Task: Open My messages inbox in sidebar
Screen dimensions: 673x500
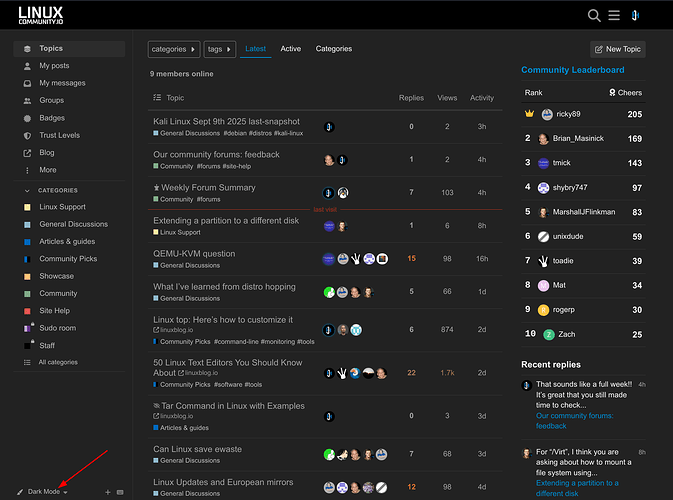Action: click(62, 83)
